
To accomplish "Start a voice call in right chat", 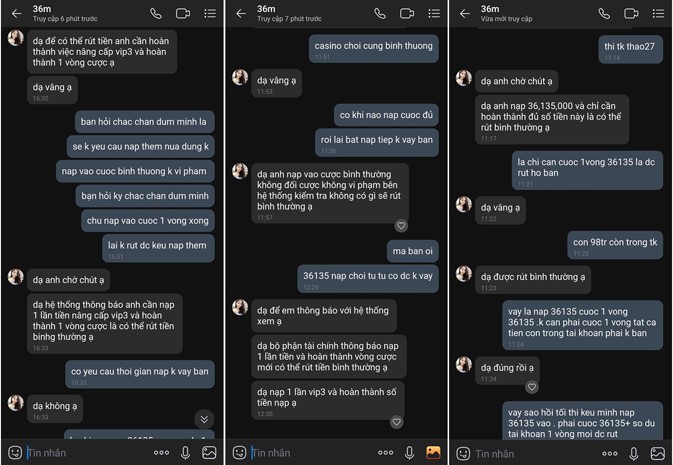I will click(x=604, y=14).
